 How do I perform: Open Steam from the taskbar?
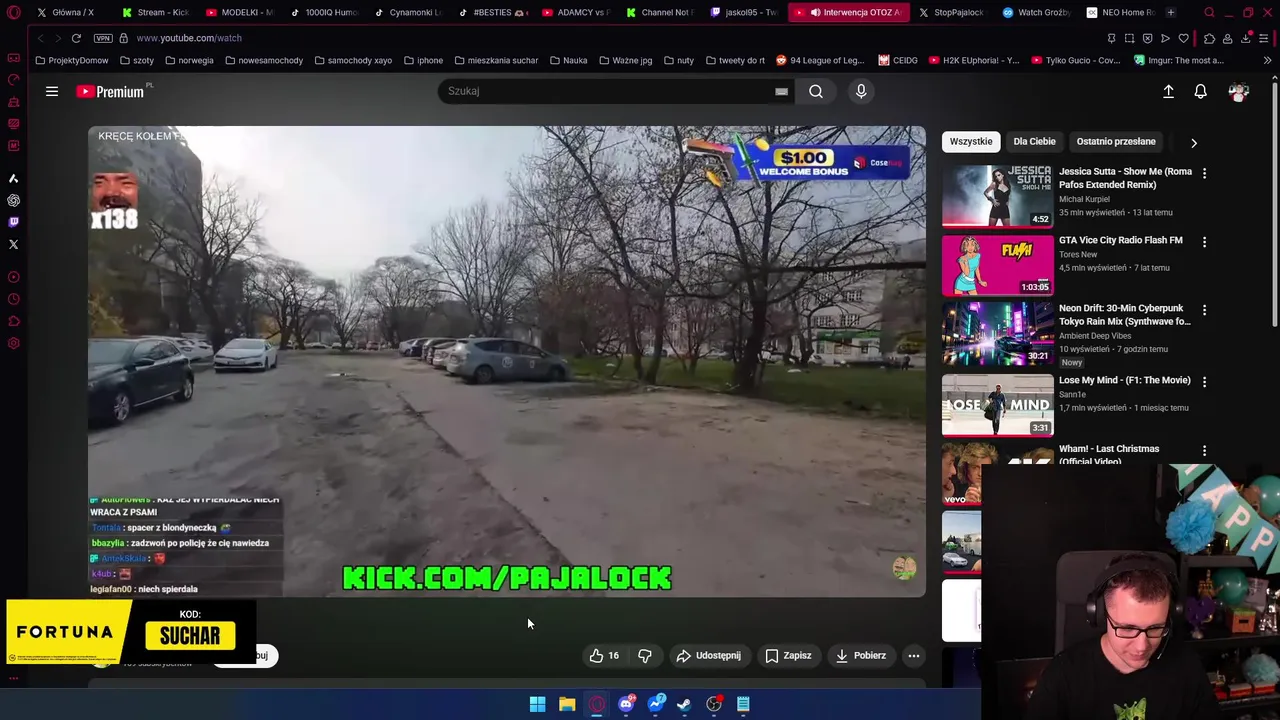685,704
